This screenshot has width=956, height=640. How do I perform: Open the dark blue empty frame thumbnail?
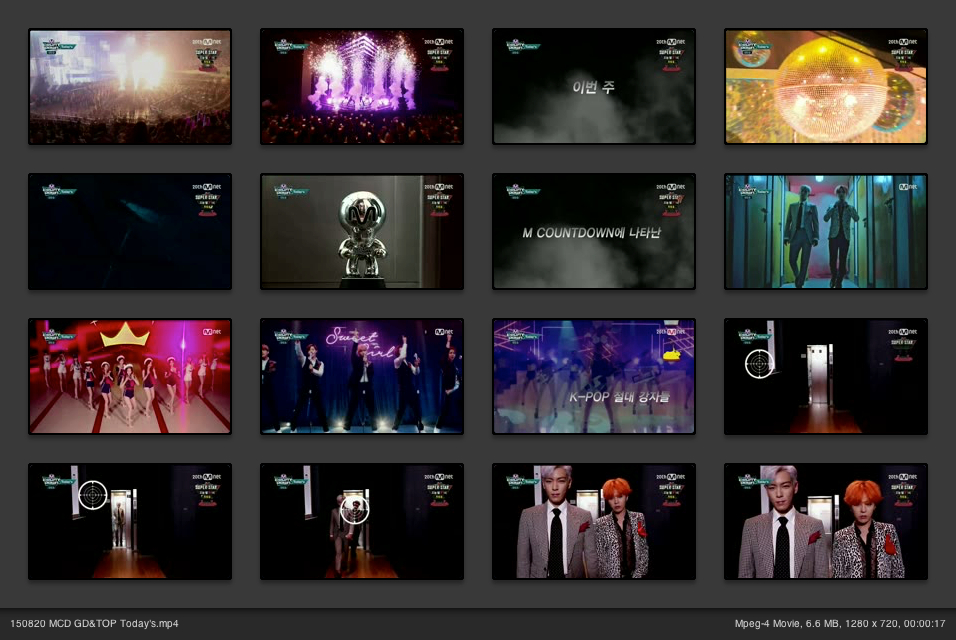point(130,232)
